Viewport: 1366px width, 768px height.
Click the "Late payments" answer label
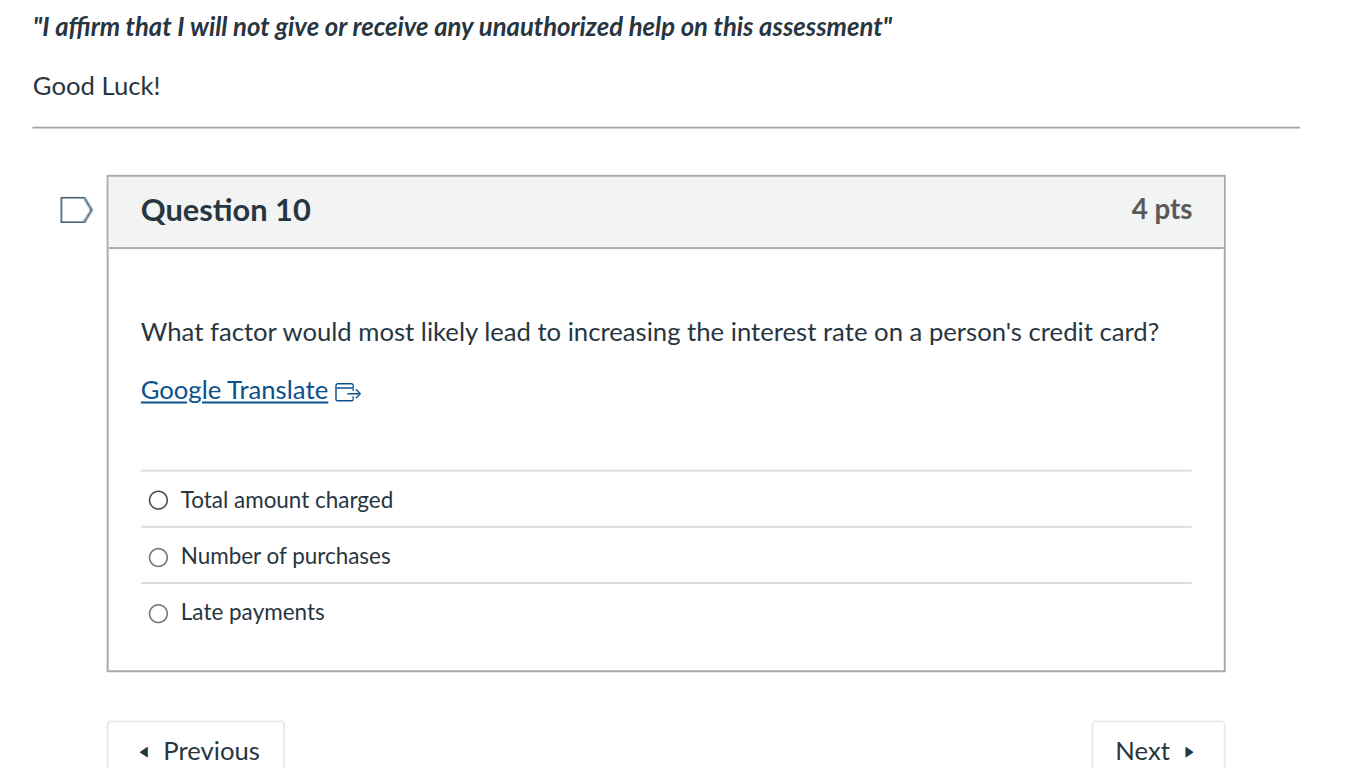point(252,612)
